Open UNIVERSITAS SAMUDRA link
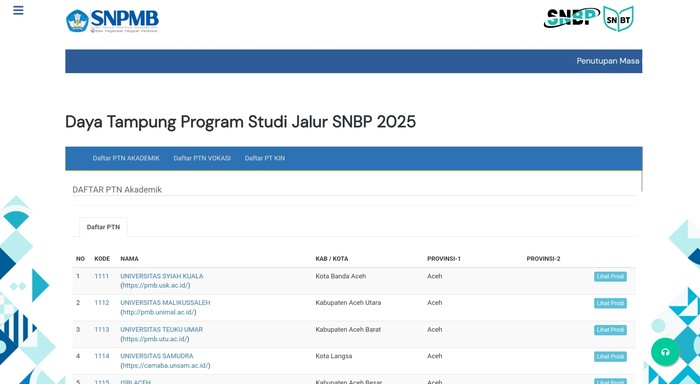The image size is (700, 384). pyautogui.click(x=157, y=356)
